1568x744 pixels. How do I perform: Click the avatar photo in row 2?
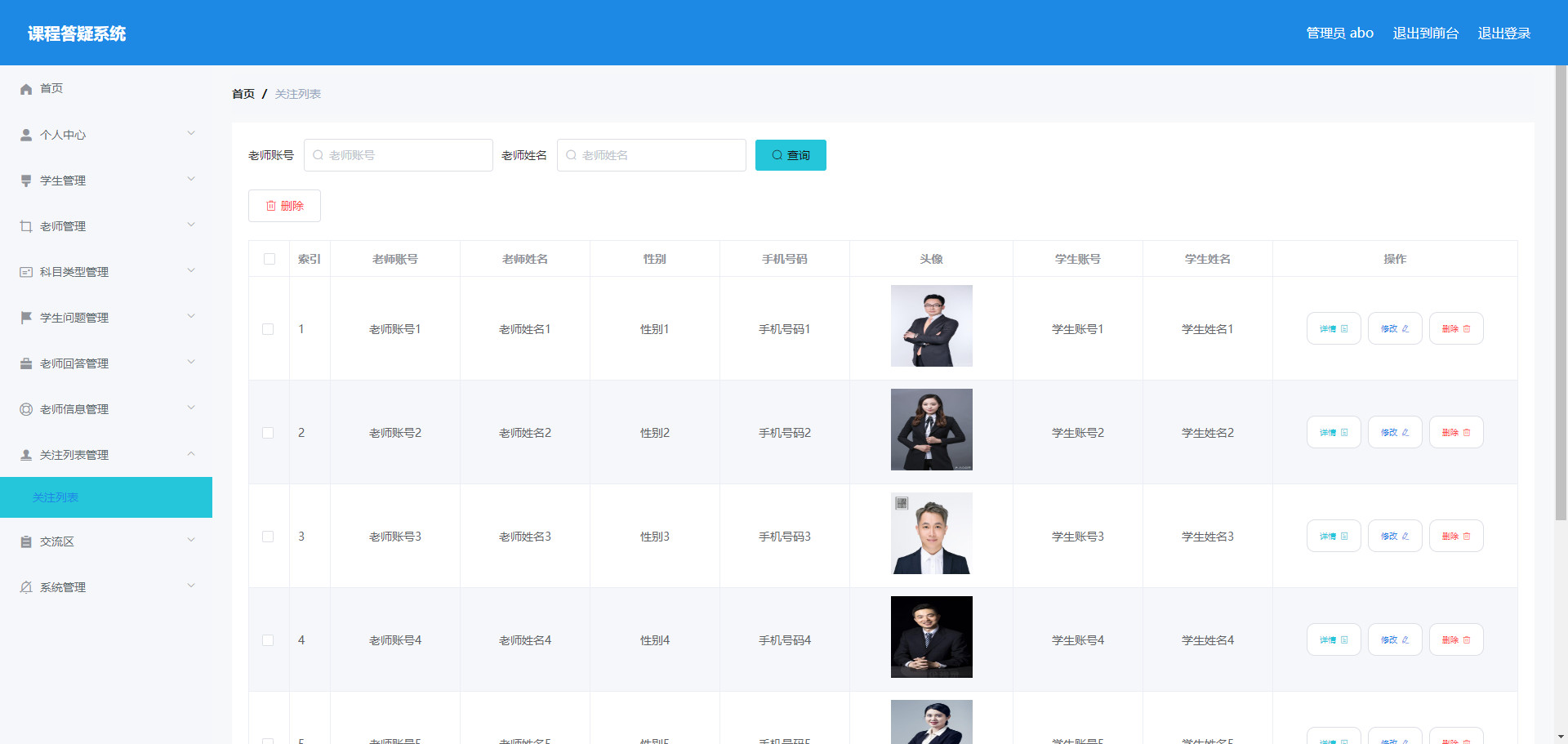pyautogui.click(x=932, y=430)
